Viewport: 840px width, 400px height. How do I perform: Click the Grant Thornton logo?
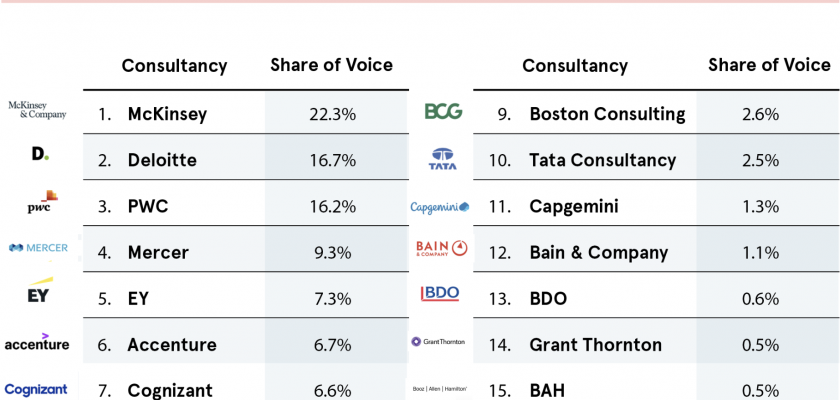438,342
